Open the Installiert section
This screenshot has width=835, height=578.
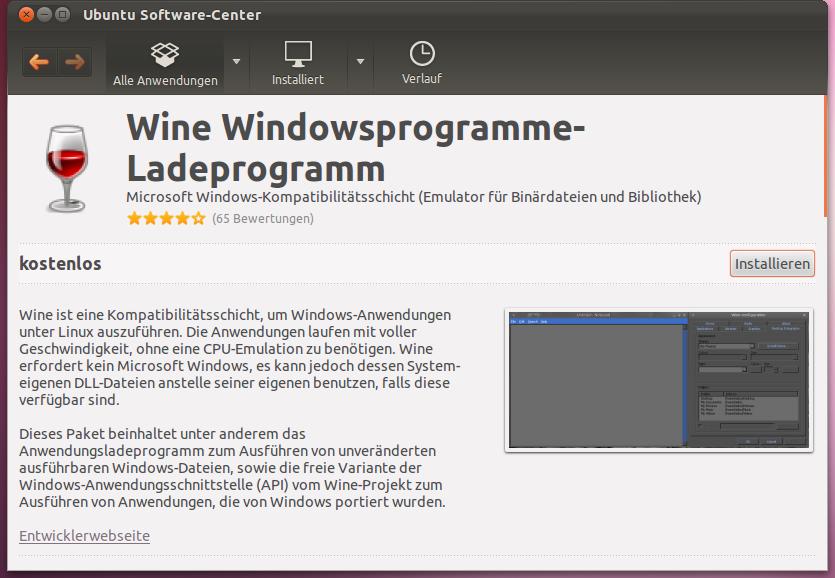pos(298,64)
